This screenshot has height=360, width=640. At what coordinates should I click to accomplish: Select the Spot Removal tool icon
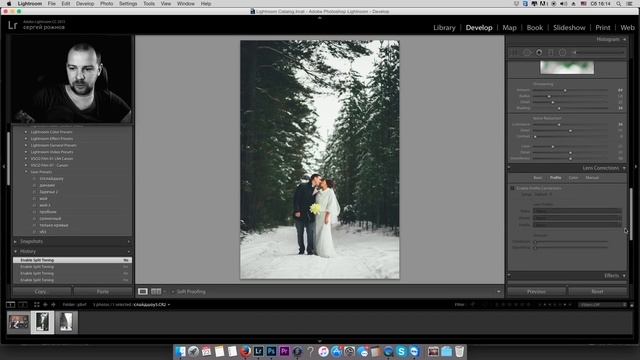pos(527,53)
